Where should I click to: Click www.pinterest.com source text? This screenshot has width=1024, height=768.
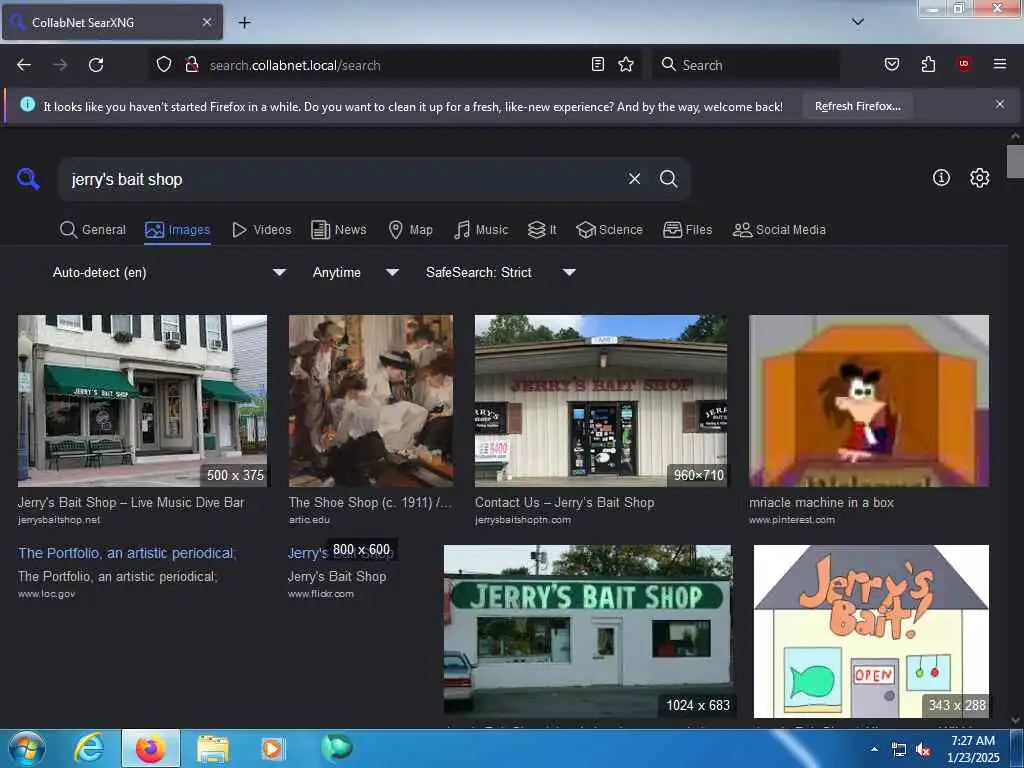tap(792, 520)
